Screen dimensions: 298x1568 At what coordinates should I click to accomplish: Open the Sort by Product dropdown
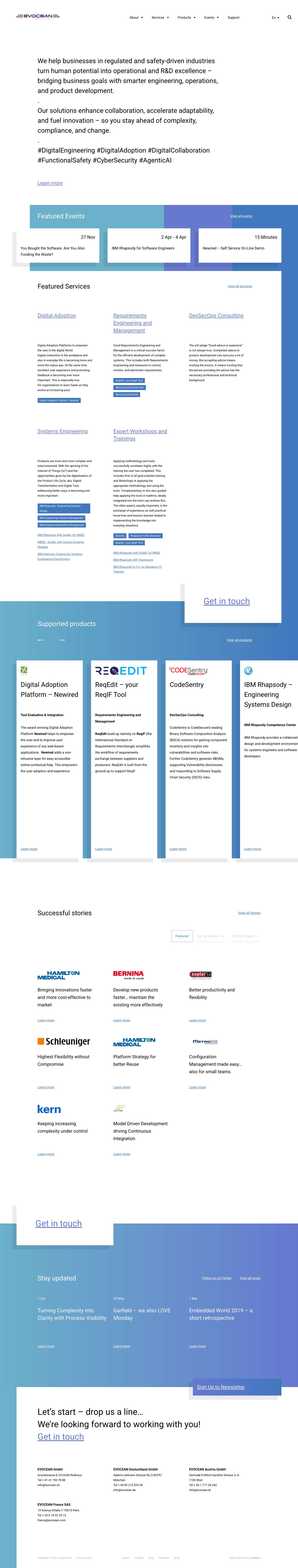tap(246, 936)
